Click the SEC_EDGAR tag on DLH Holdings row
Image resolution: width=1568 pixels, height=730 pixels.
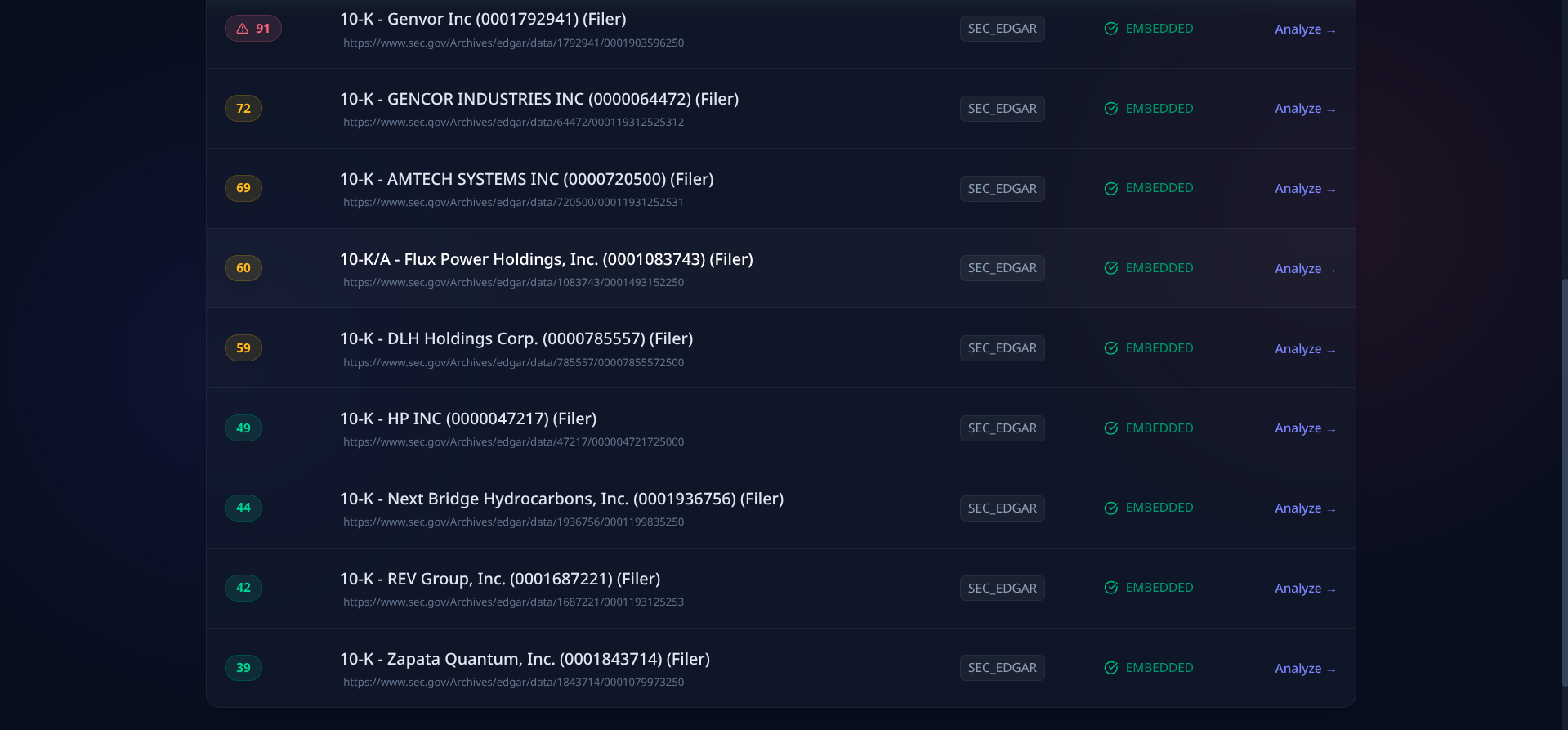(x=1003, y=348)
